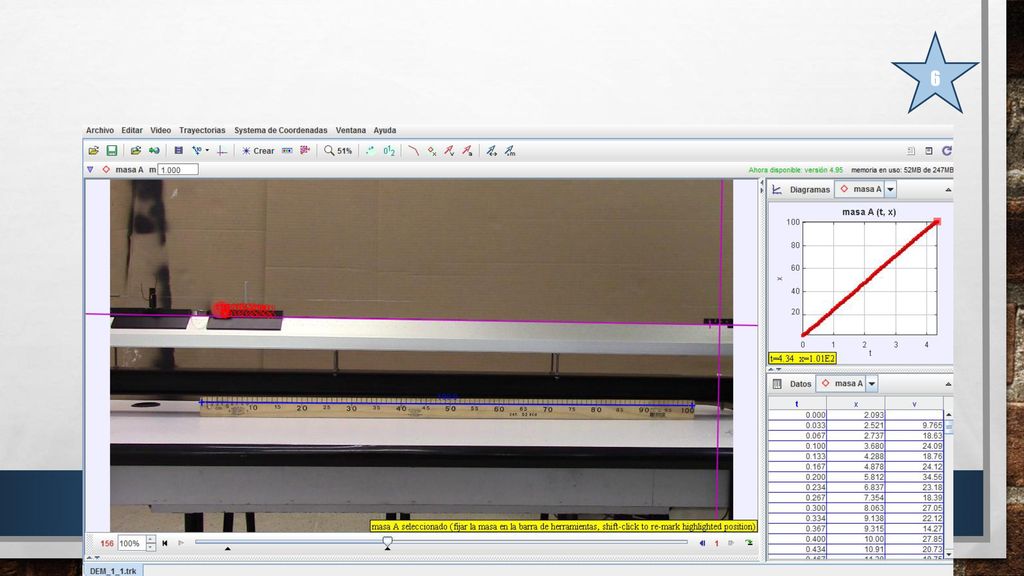Open the masa A dropdown in Datos panel
This screenshot has width=1024, height=576.
click(x=872, y=384)
